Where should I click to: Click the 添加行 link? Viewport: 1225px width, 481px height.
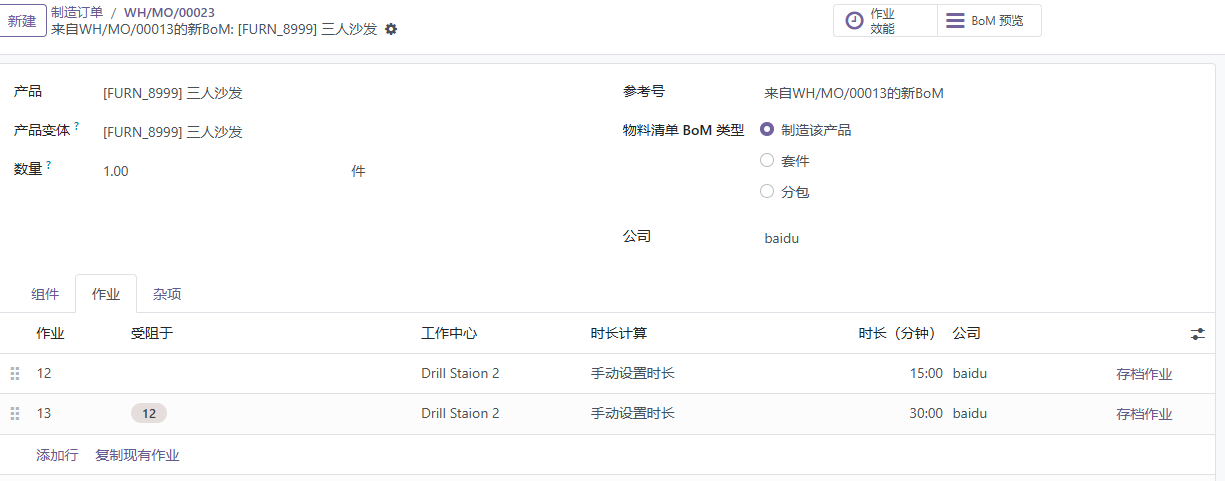coord(57,455)
